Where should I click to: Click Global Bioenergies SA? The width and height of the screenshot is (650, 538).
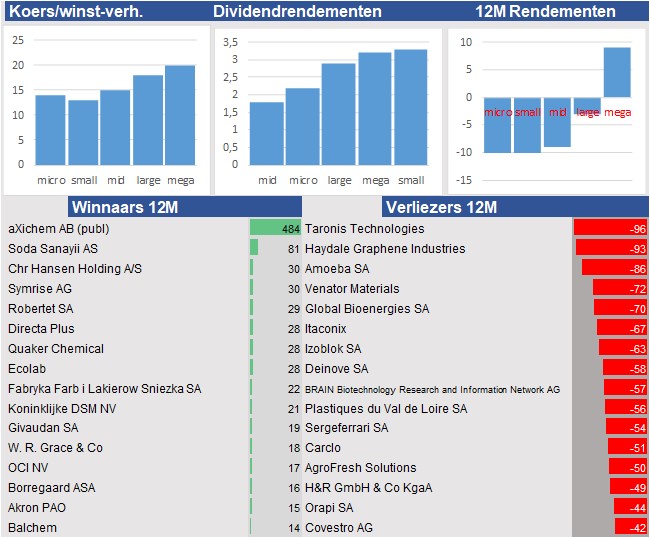pos(367,309)
